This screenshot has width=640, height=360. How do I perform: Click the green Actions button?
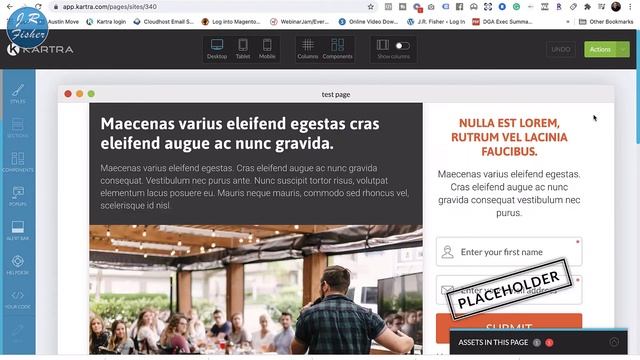point(600,49)
